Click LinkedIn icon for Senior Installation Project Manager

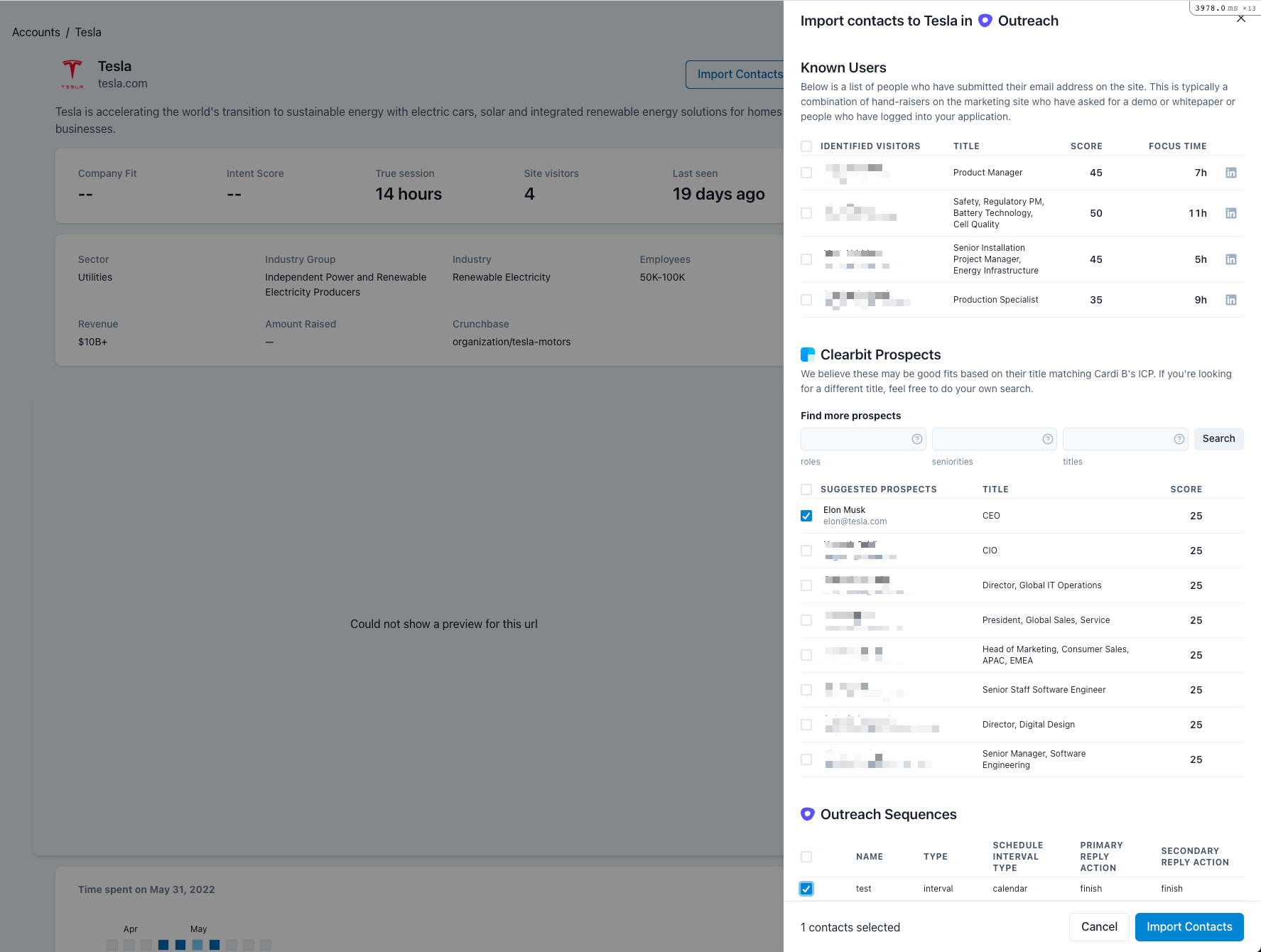tap(1231, 259)
